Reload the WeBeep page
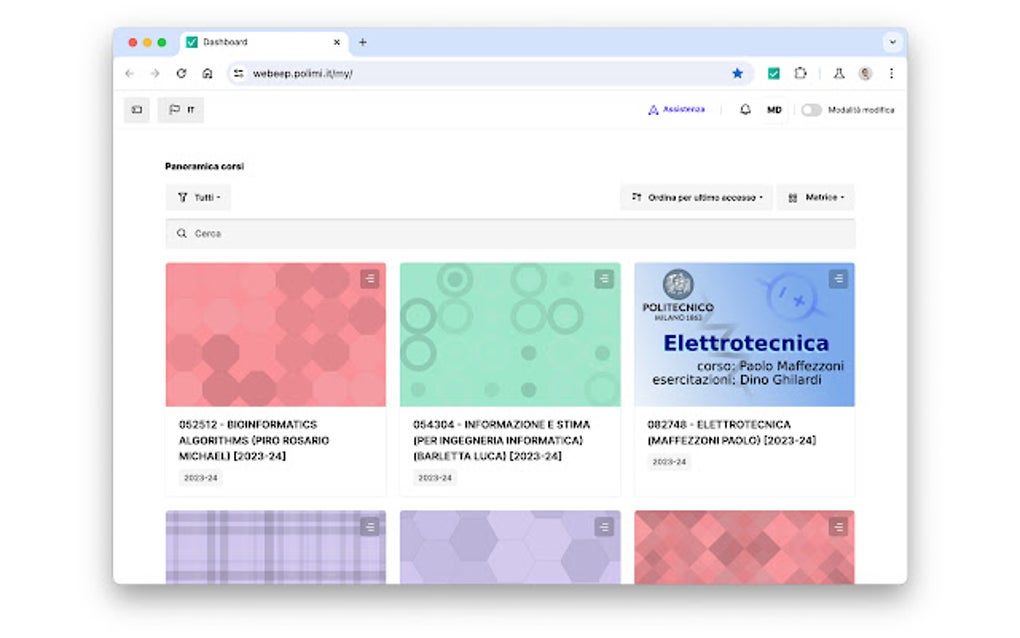The height and width of the screenshot is (638, 1020). click(x=181, y=73)
